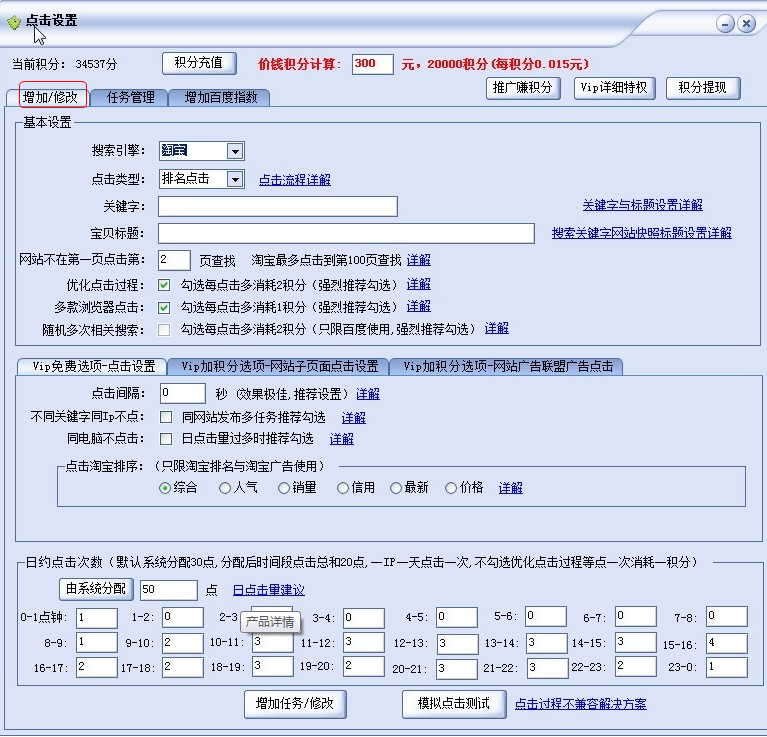767x737 pixels.
Task: Click the green shield app icon in title bar
Action: (14, 22)
